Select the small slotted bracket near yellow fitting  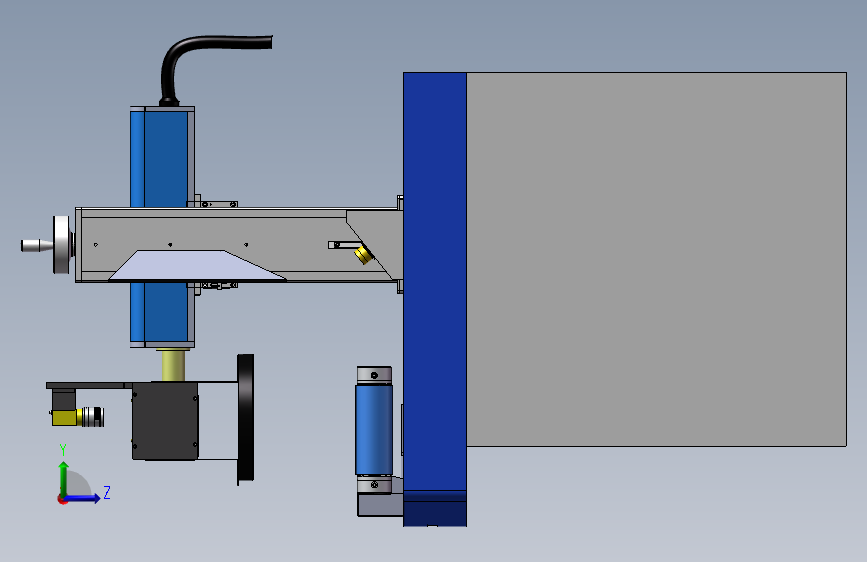point(343,245)
